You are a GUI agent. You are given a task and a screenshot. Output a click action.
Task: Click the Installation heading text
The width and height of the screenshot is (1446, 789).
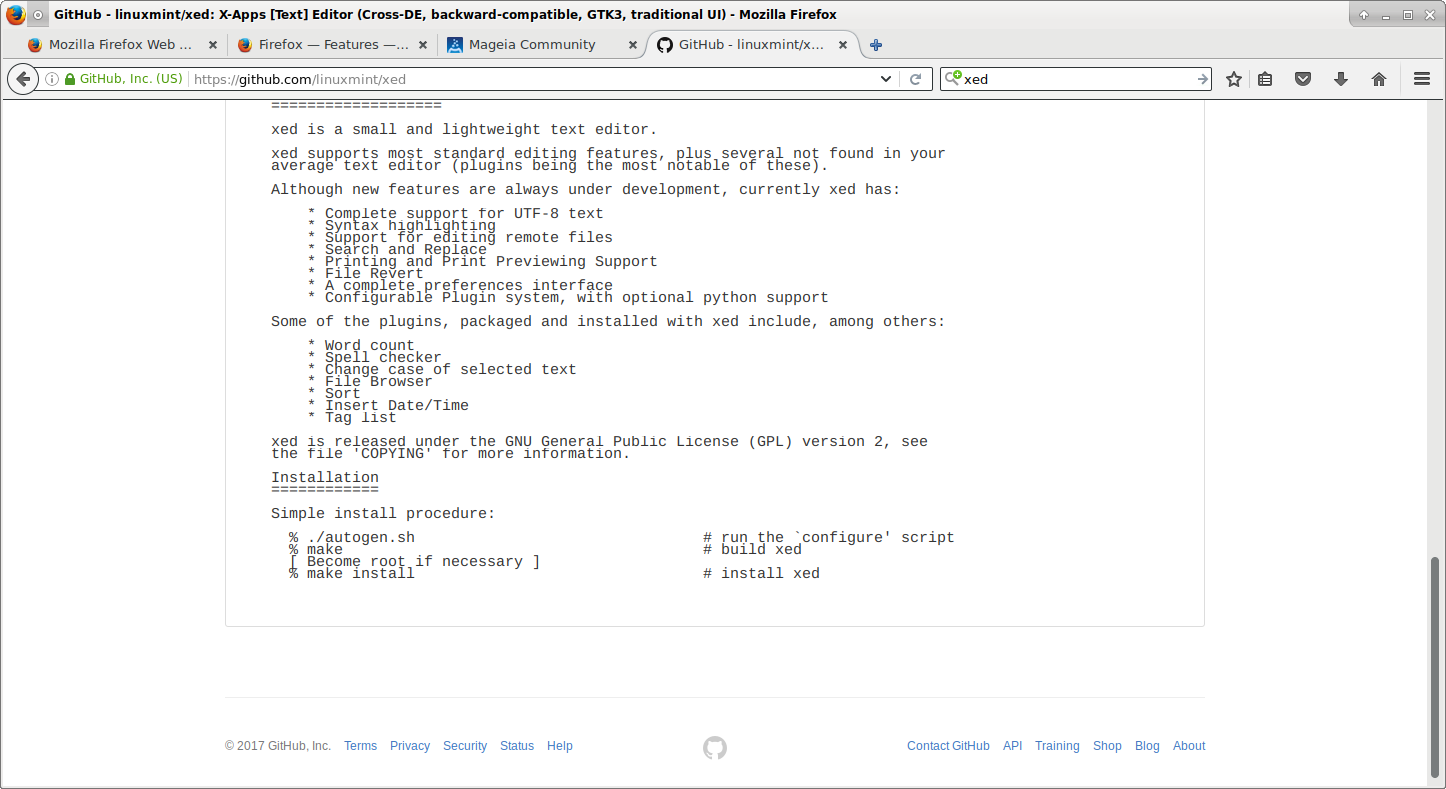[325, 478]
